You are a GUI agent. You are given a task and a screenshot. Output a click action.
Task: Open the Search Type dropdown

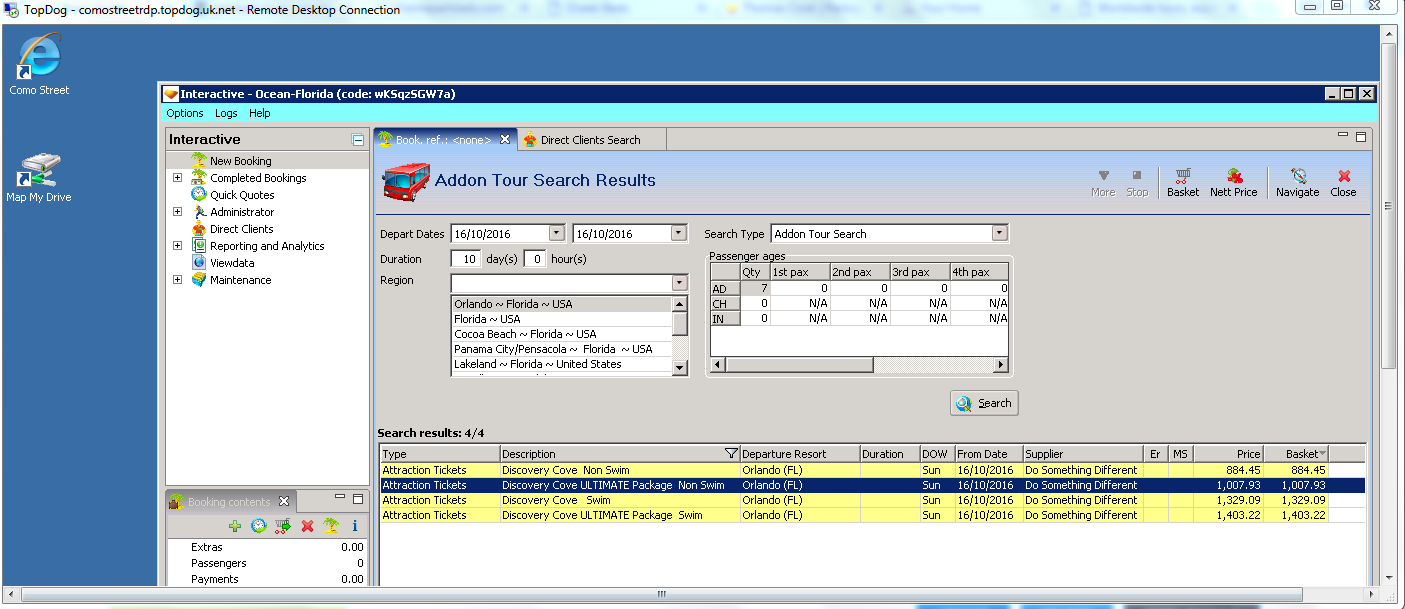pos(998,234)
